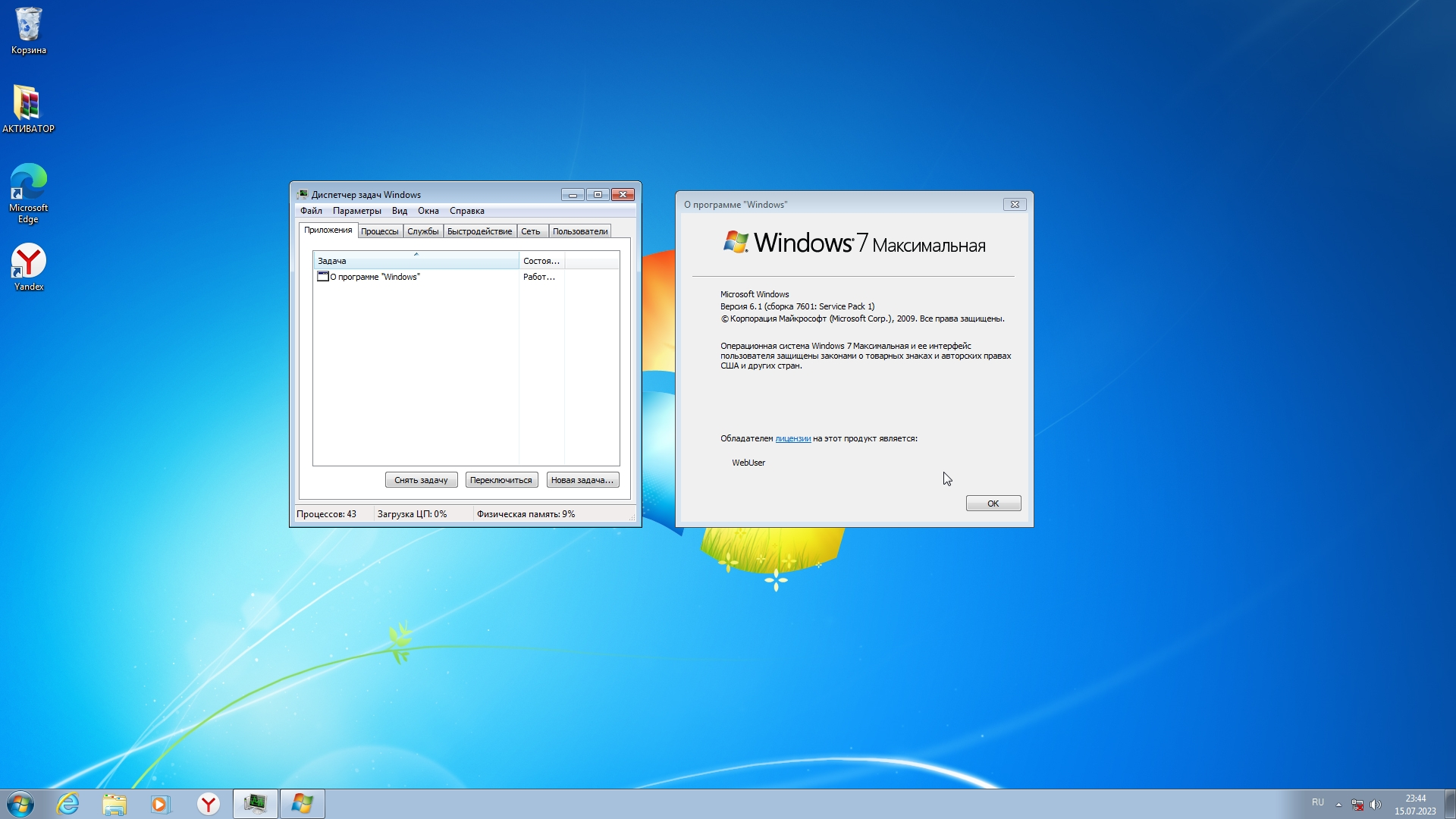Click the volume speaker tray icon
Screen dimensions: 1456x819
(x=1376, y=805)
